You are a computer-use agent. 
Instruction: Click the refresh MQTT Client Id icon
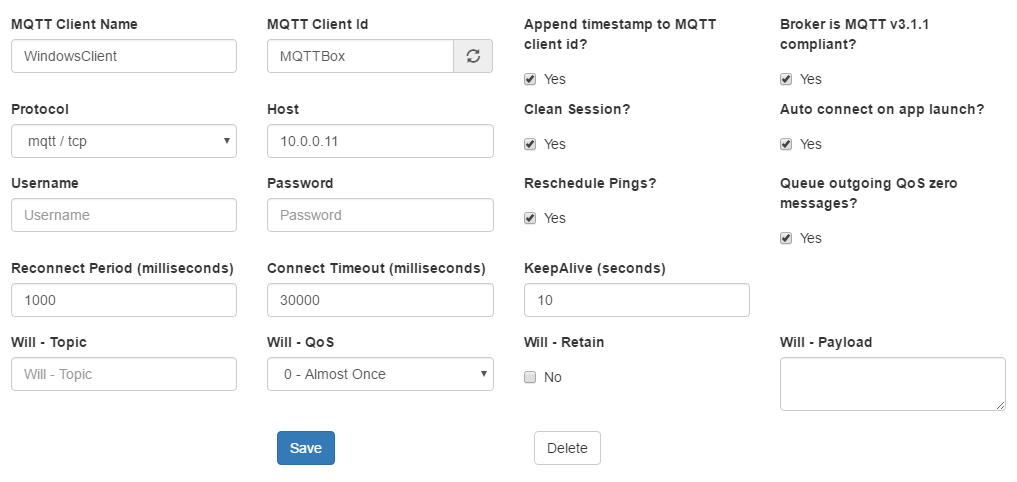pos(473,56)
